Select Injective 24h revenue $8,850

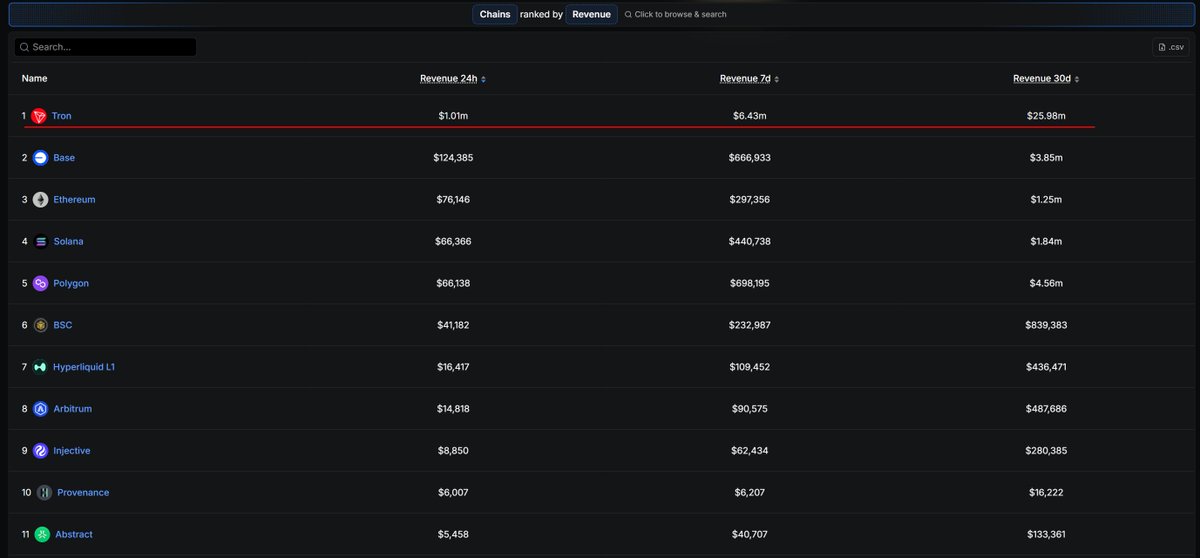point(453,451)
